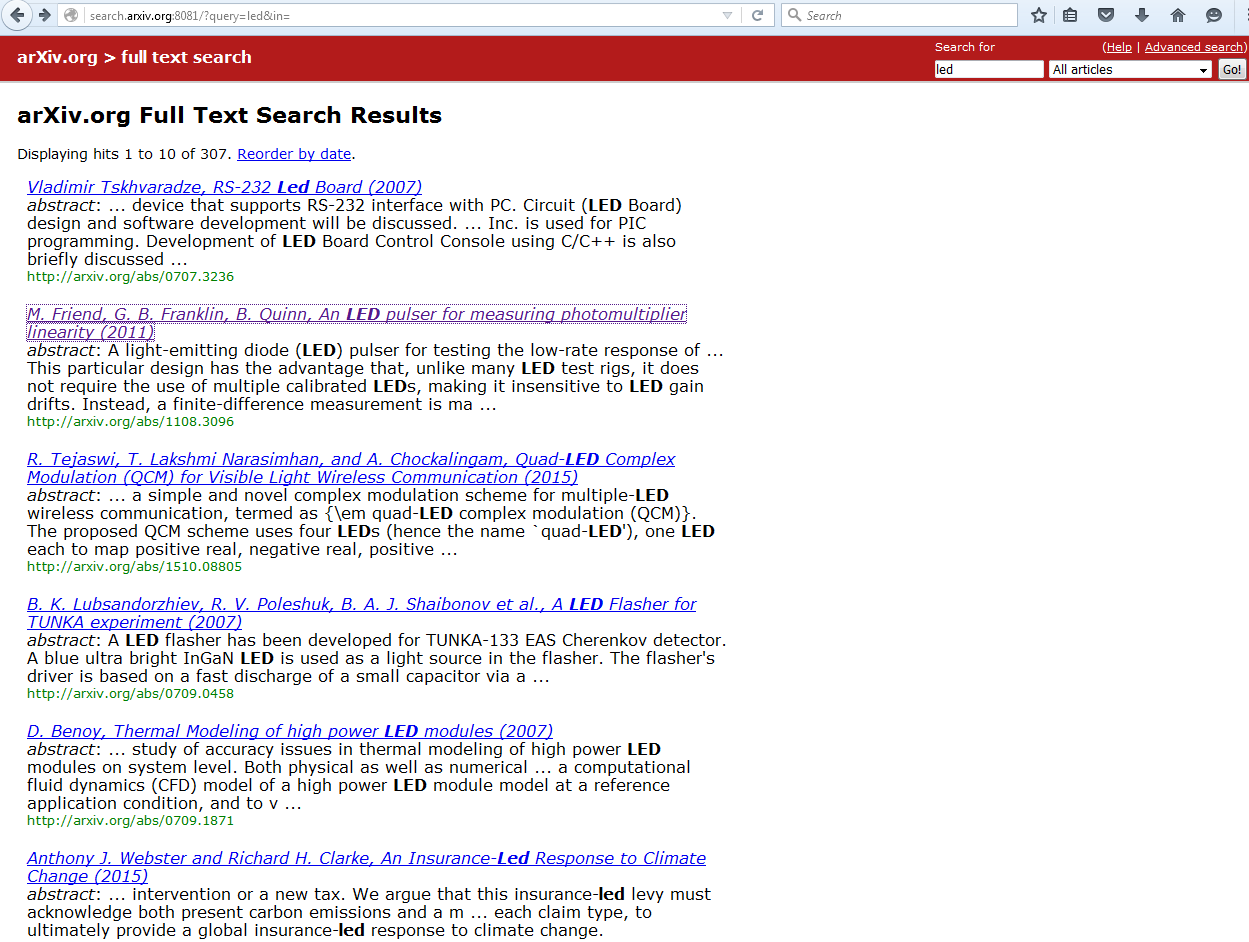Screen dimensions: 1249x942
Task: Focus the browser Search box
Action: click(x=905, y=15)
